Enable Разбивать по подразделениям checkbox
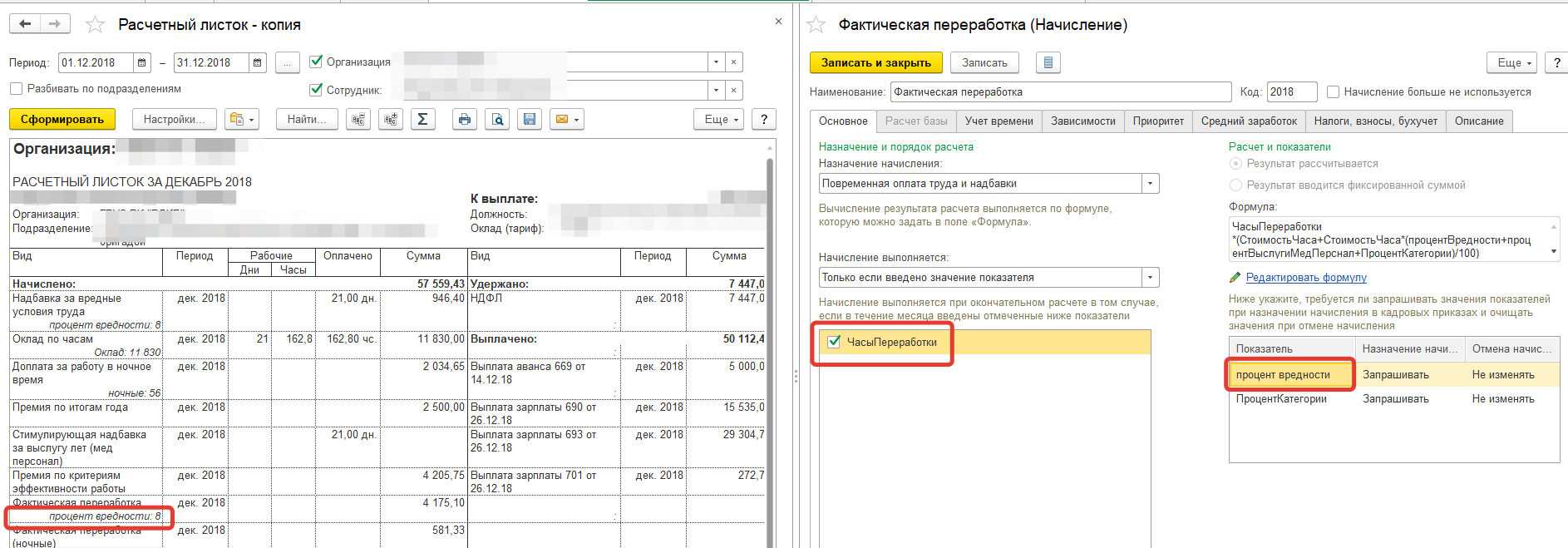The height and width of the screenshot is (548, 1568). [x=16, y=88]
